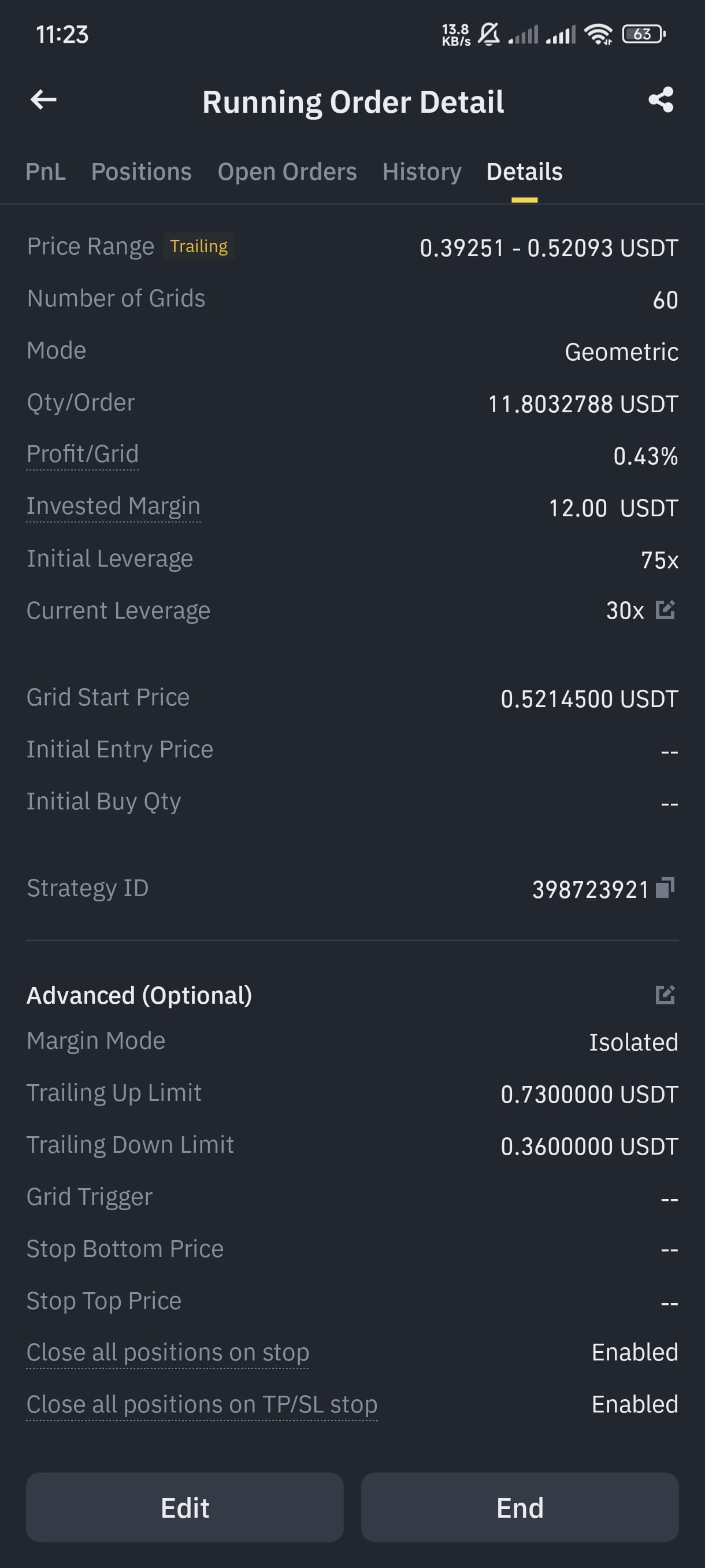Image resolution: width=705 pixels, height=1568 pixels.
Task: Tap the battery indicator icon
Action: pyautogui.click(x=644, y=34)
